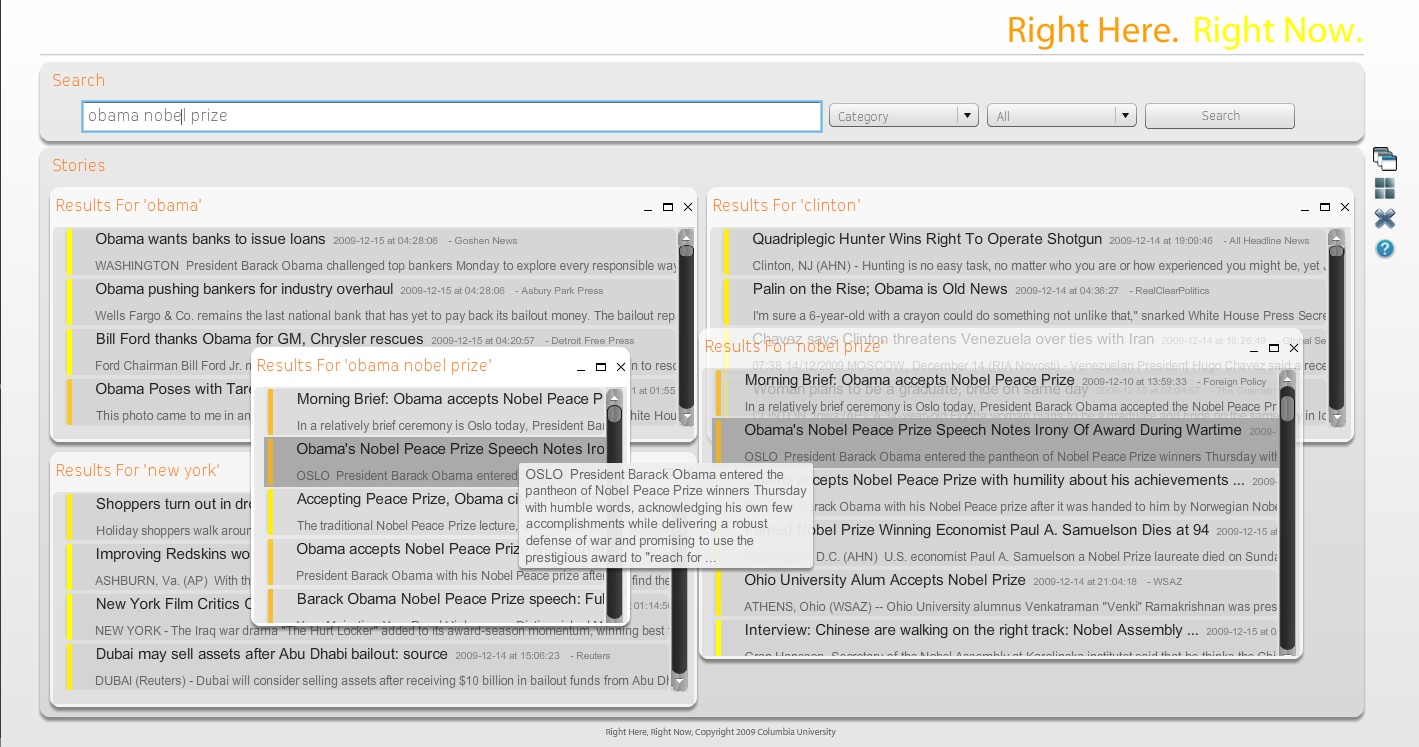1419x747 pixels.
Task: Click scroll-up arrow in 'nobel prize' window
Action: click(x=1288, y=379)
